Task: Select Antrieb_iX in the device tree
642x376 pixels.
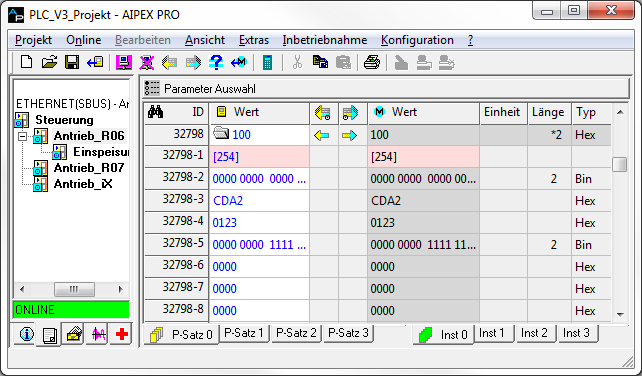Action: tap(83, 184)
